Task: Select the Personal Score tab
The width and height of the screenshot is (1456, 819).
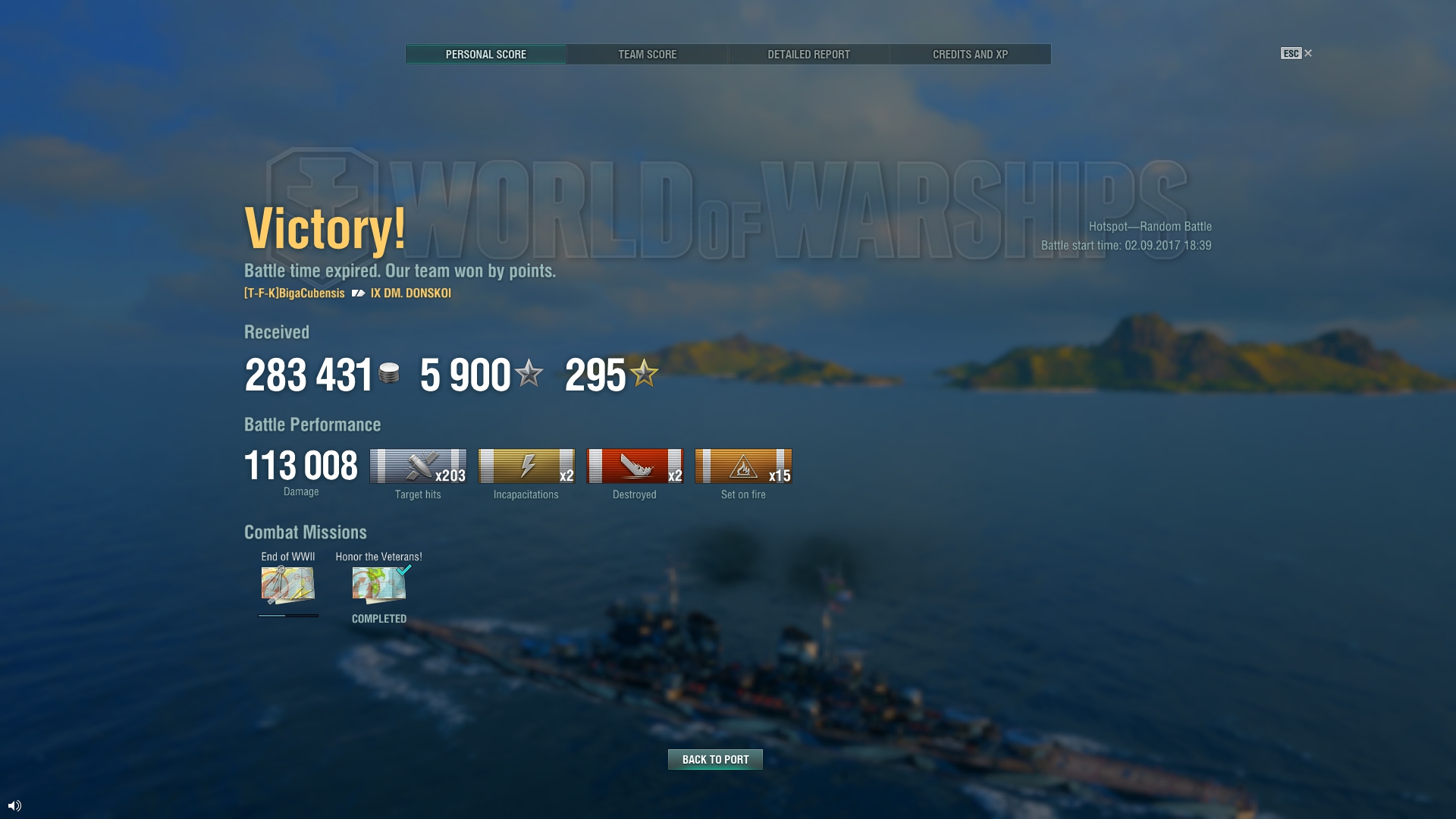Action: tap(486, 55)
